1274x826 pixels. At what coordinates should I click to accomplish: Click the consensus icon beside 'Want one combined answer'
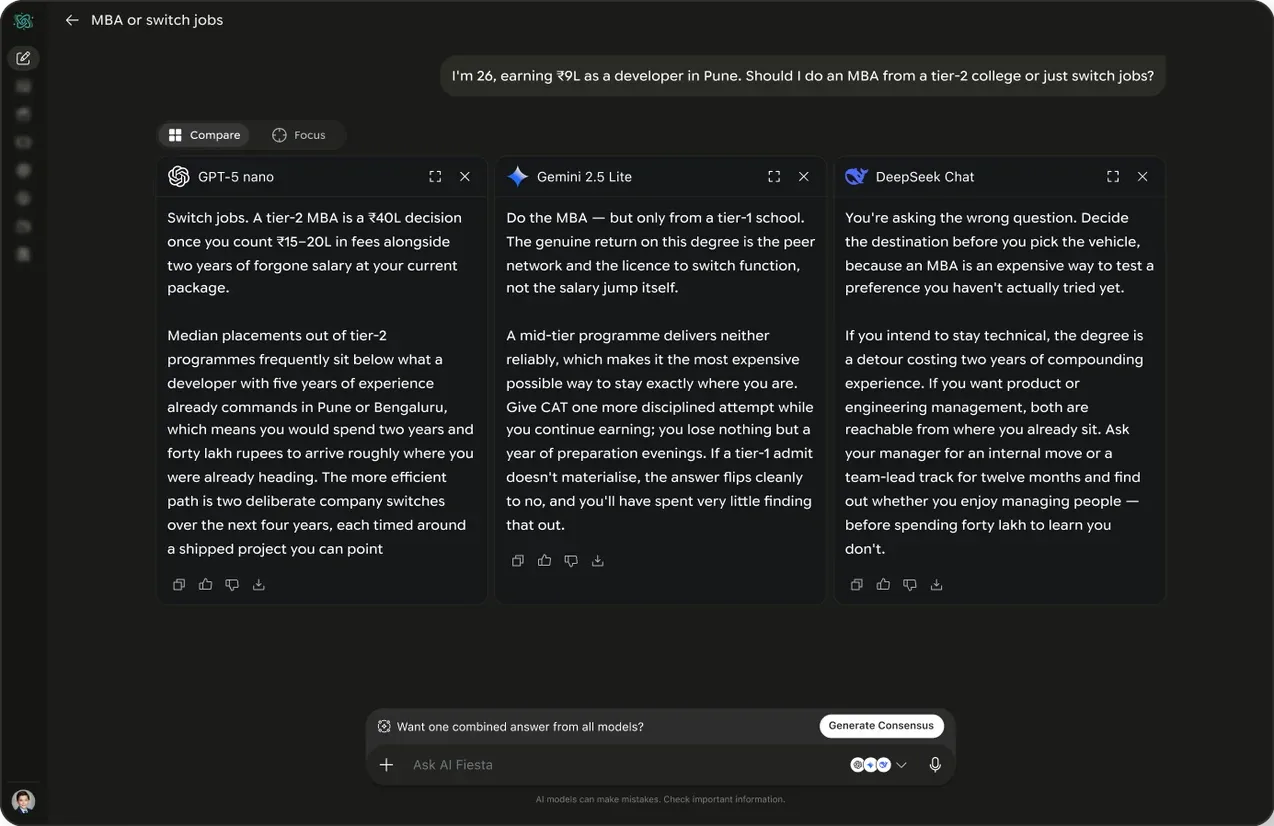pyautogui.click(x=384, y=727)
